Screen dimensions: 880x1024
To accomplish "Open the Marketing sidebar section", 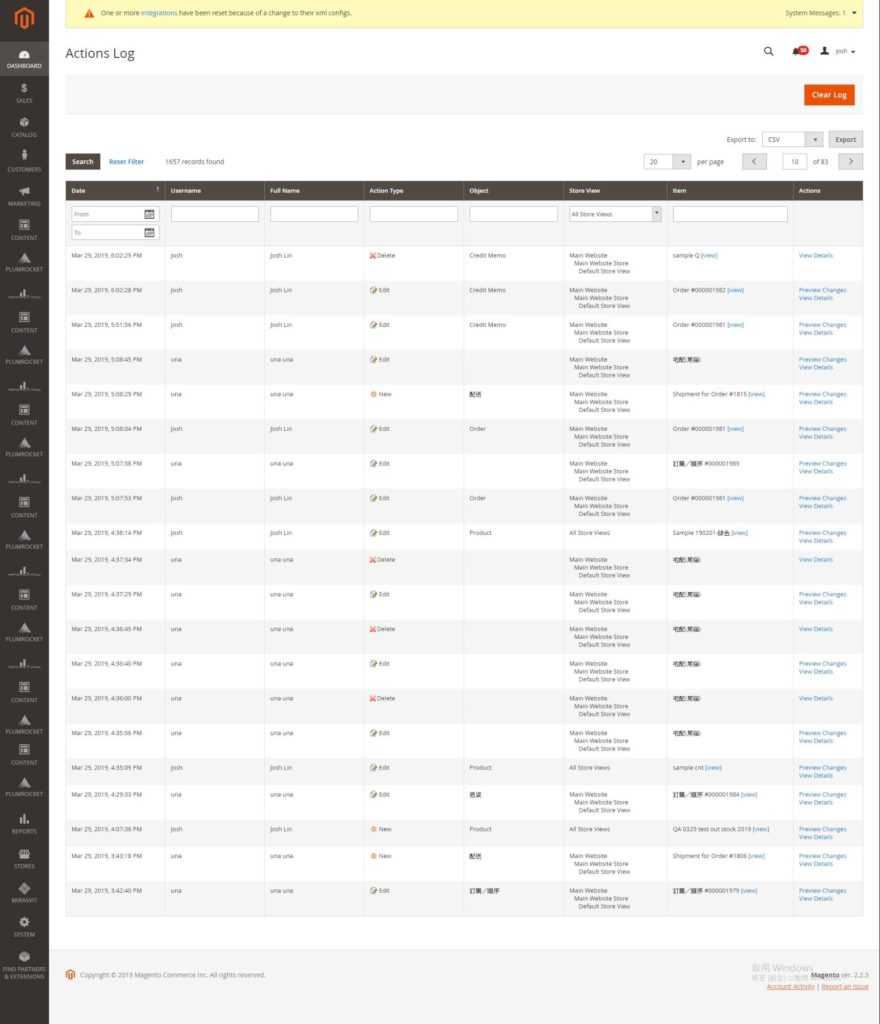I will (24, 196).
